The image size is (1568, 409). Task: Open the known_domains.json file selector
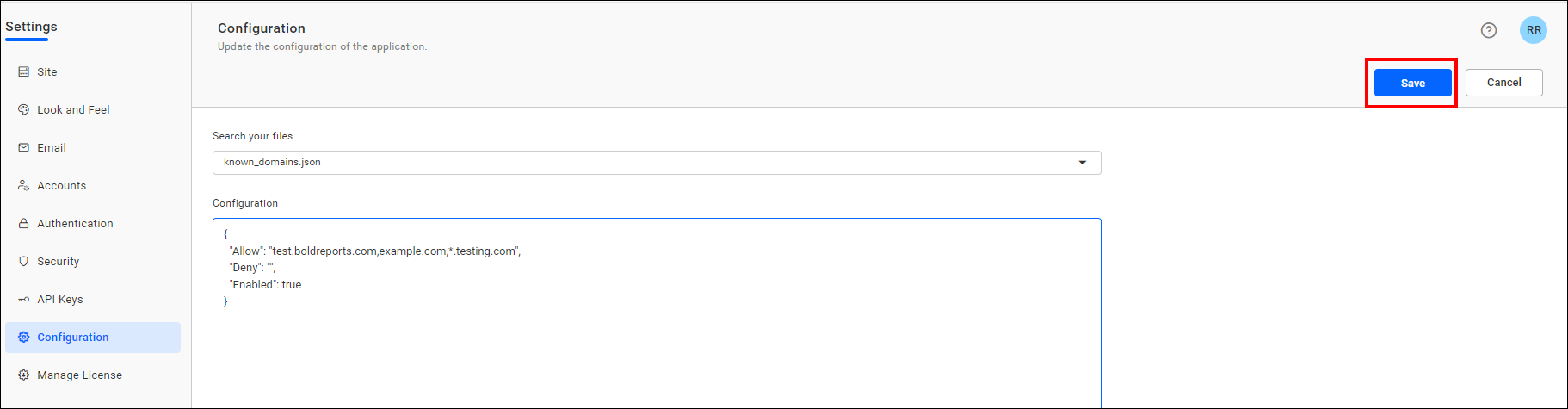657,163
